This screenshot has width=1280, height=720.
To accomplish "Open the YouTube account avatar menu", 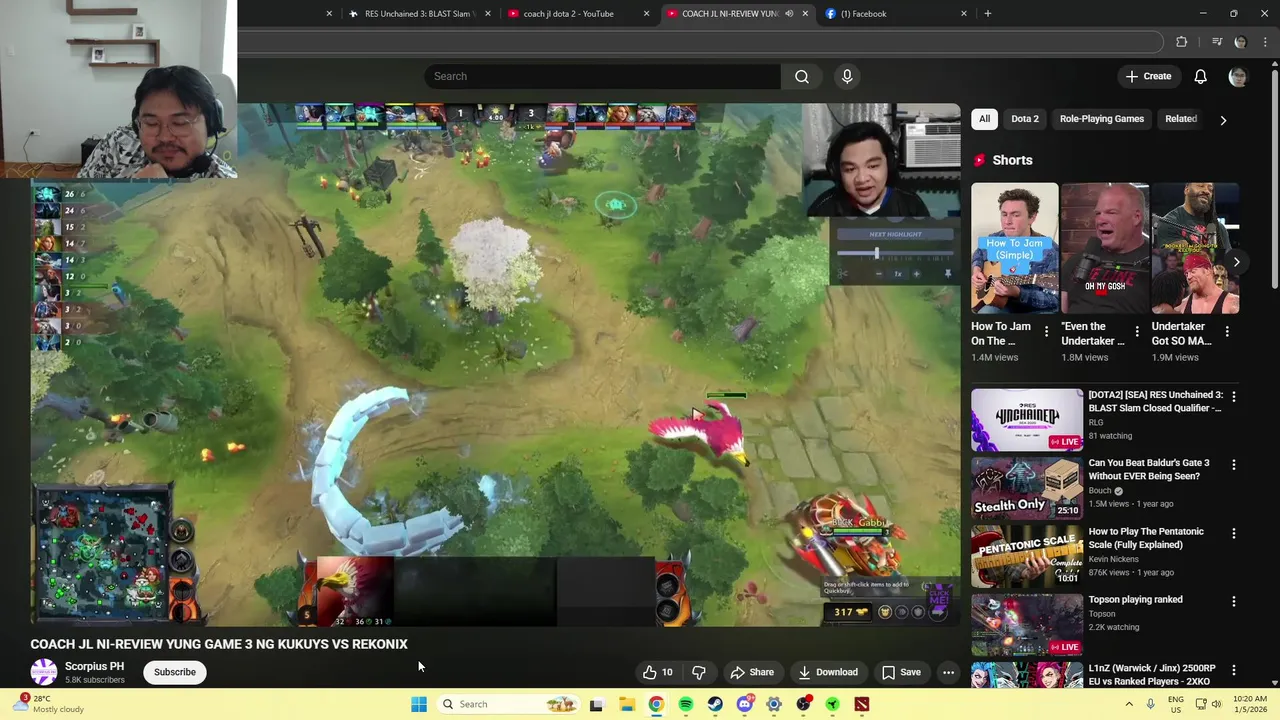I will [1238, 76].
